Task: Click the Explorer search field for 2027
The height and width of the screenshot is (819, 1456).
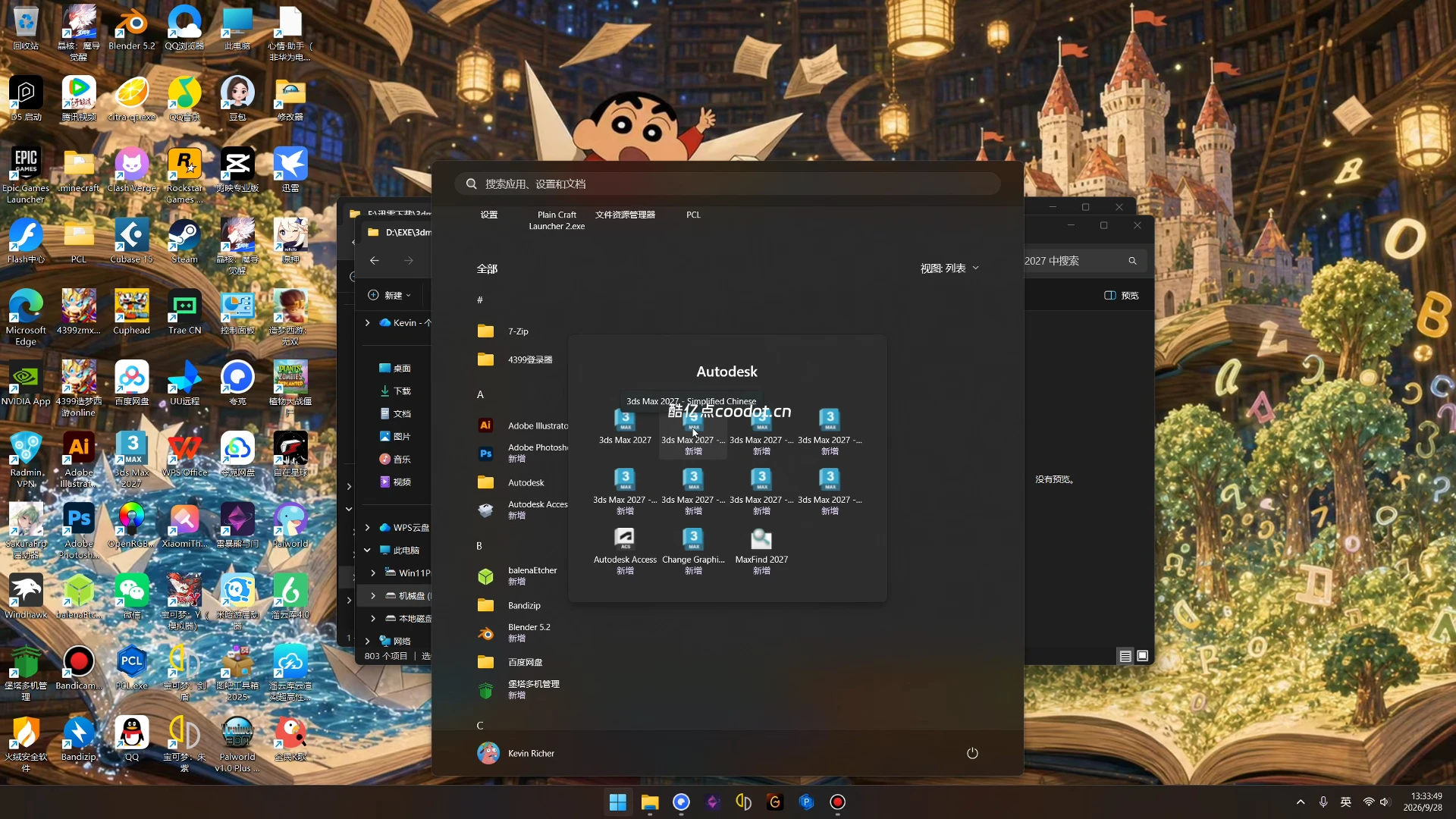Action: 1084,260
